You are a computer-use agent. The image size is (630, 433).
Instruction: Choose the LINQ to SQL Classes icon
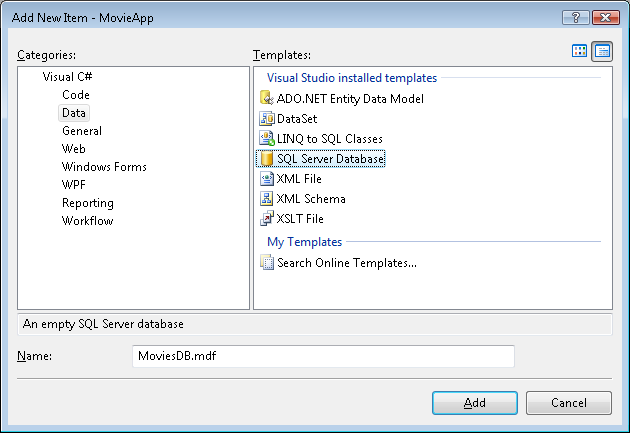[267, 139]
